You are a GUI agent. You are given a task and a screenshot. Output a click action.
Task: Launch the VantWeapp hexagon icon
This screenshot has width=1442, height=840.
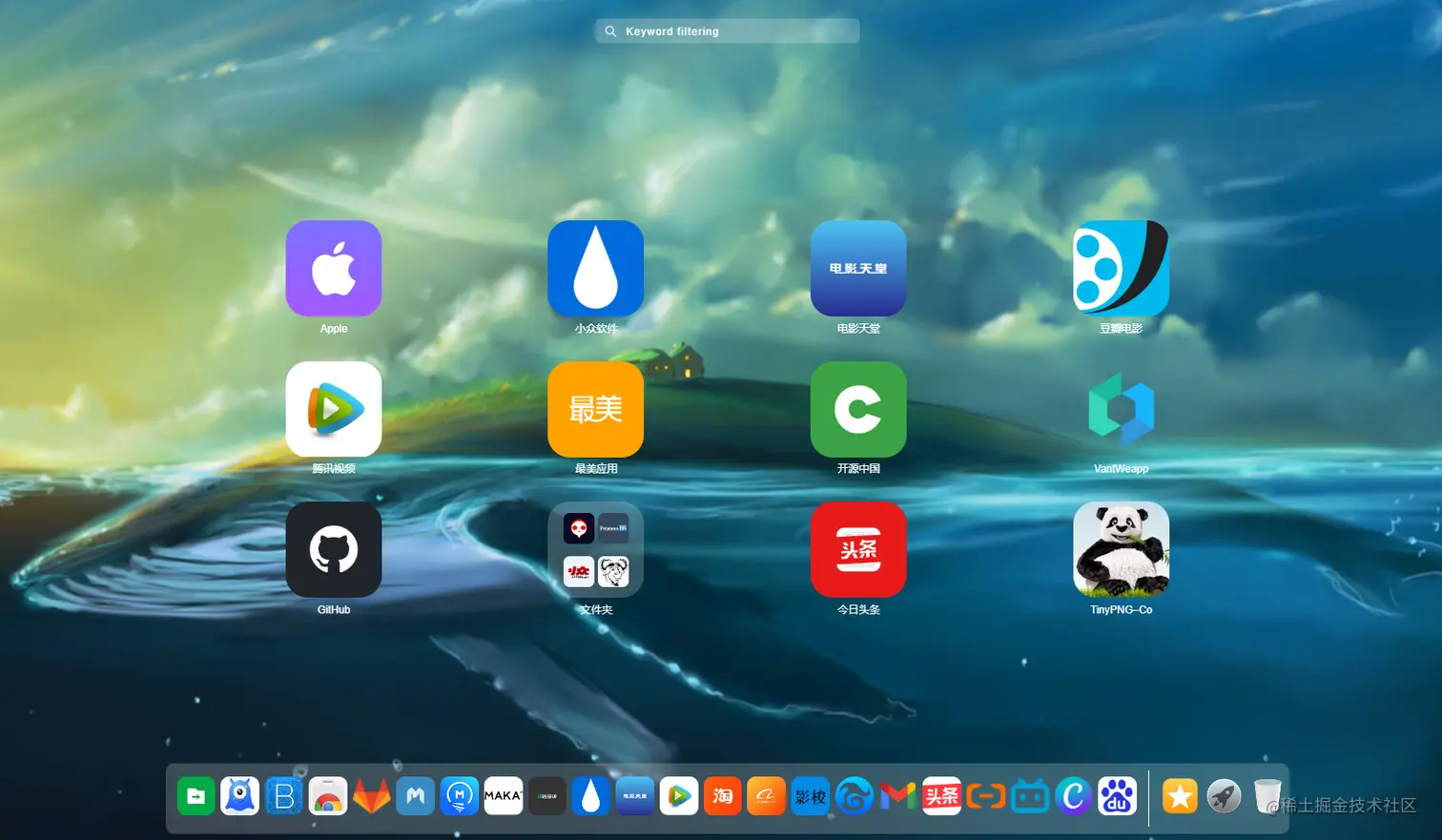tap(1122, 409)
